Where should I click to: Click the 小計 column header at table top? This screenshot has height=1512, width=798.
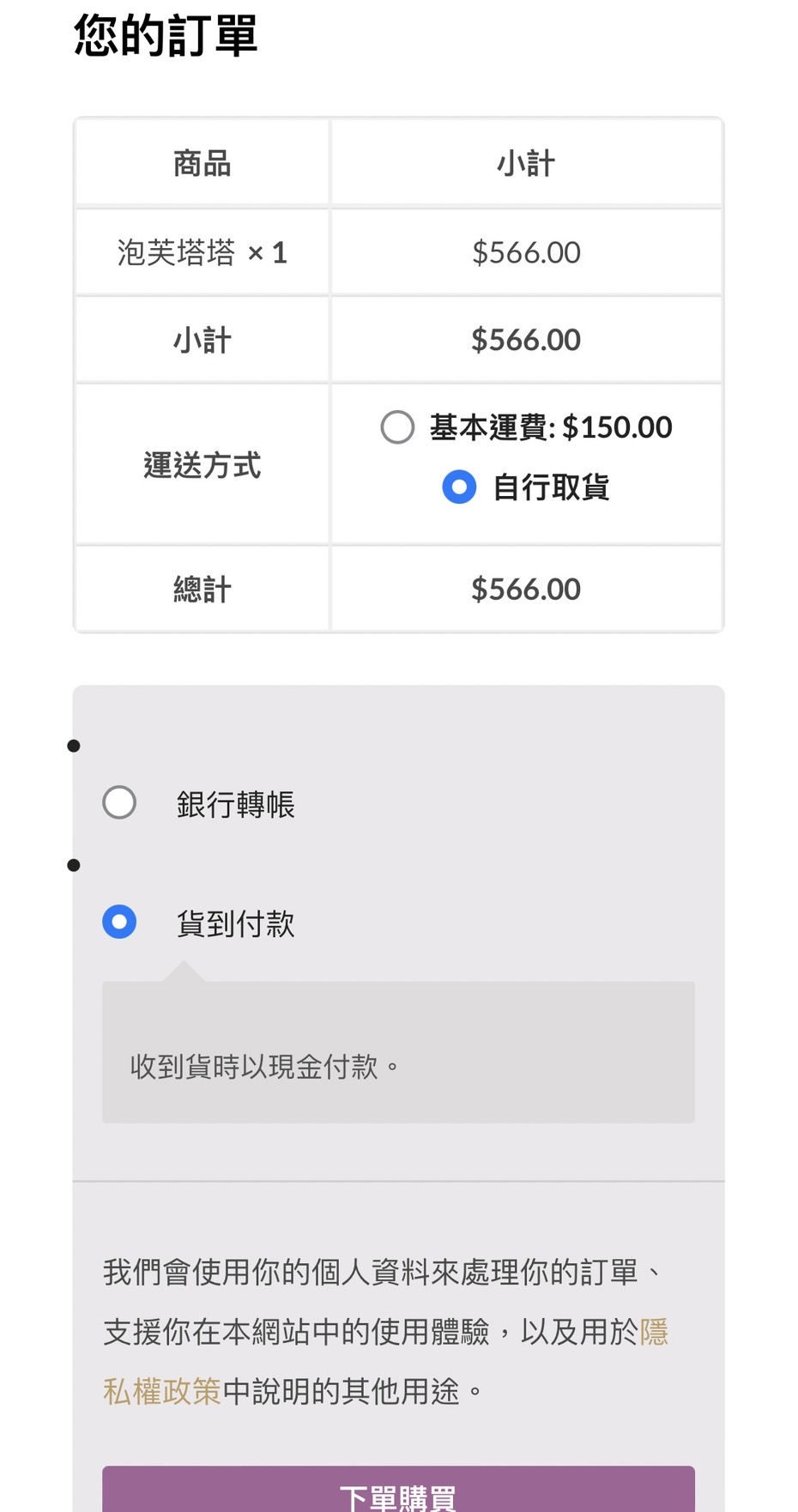click(x=526, y=163)
